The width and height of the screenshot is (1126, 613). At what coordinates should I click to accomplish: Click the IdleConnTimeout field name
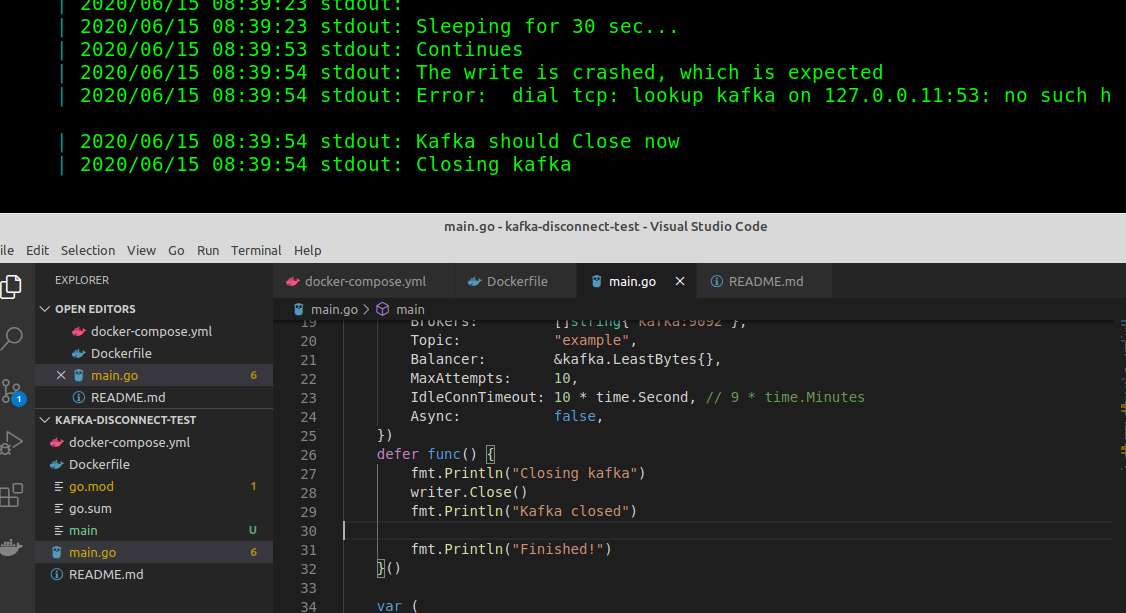[473, 397]
